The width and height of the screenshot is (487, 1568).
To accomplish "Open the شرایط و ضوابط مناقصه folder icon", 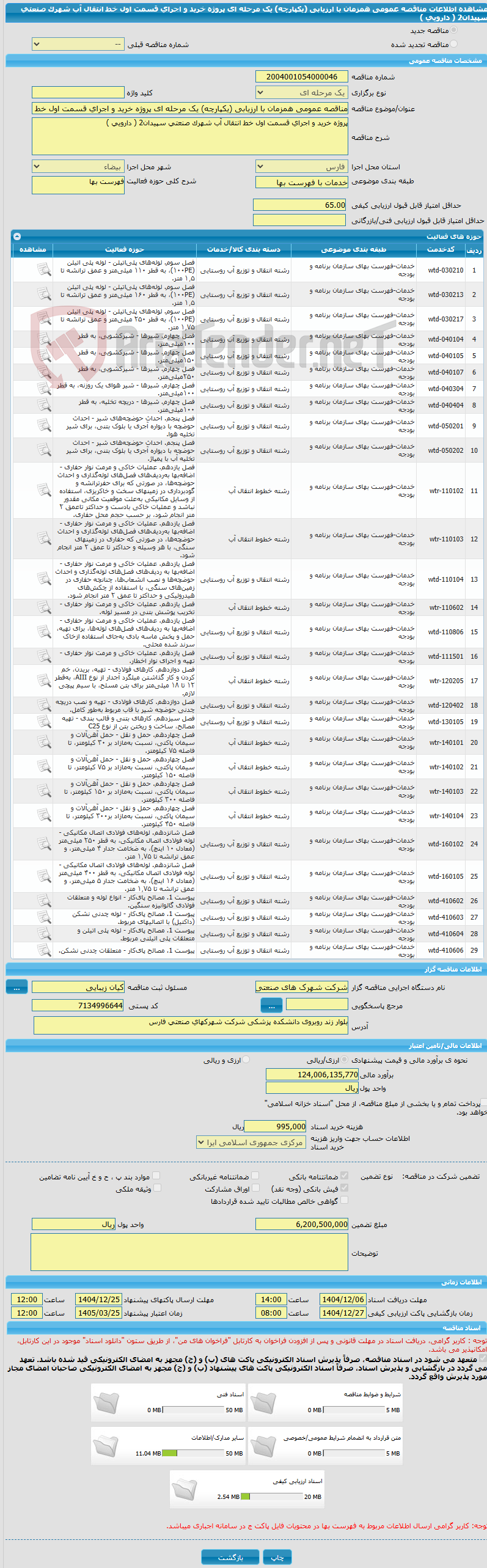I will tap(263, 1403).
